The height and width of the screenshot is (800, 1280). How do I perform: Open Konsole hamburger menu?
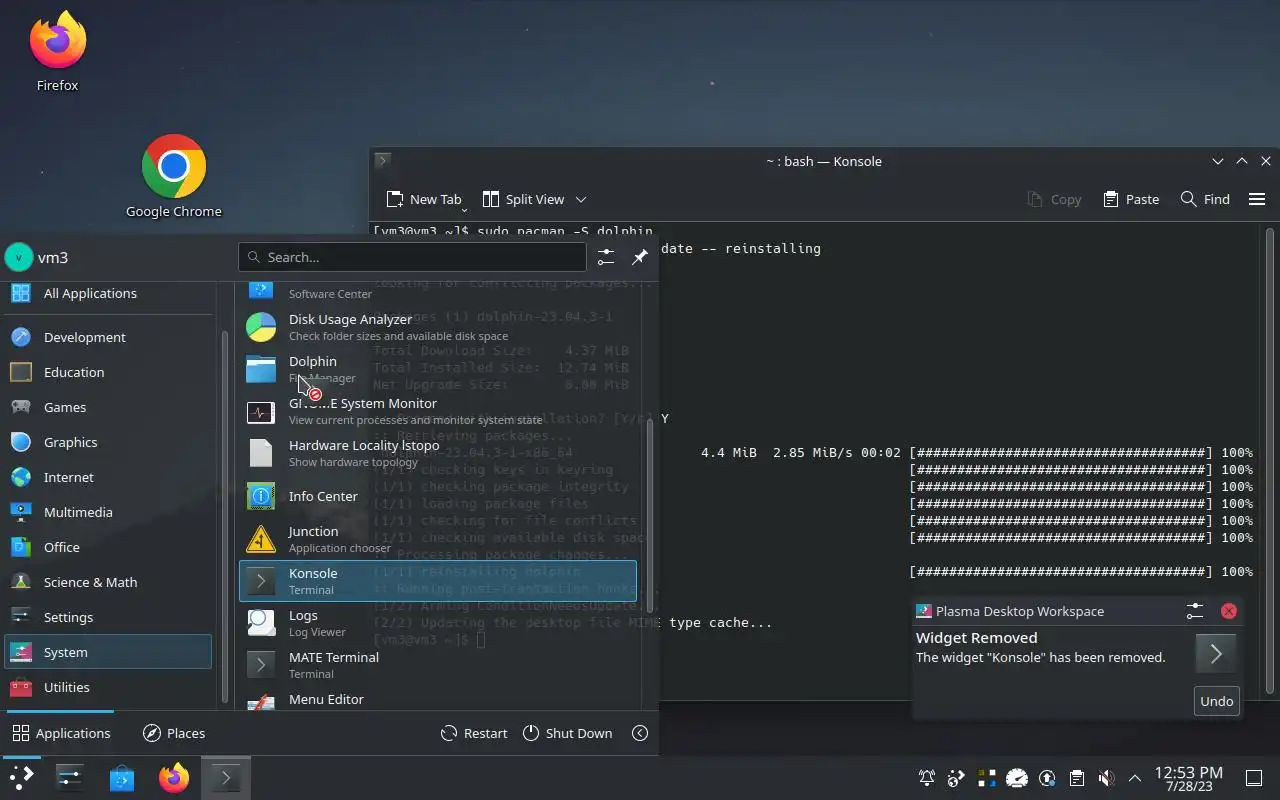(x=1257, y=199)
